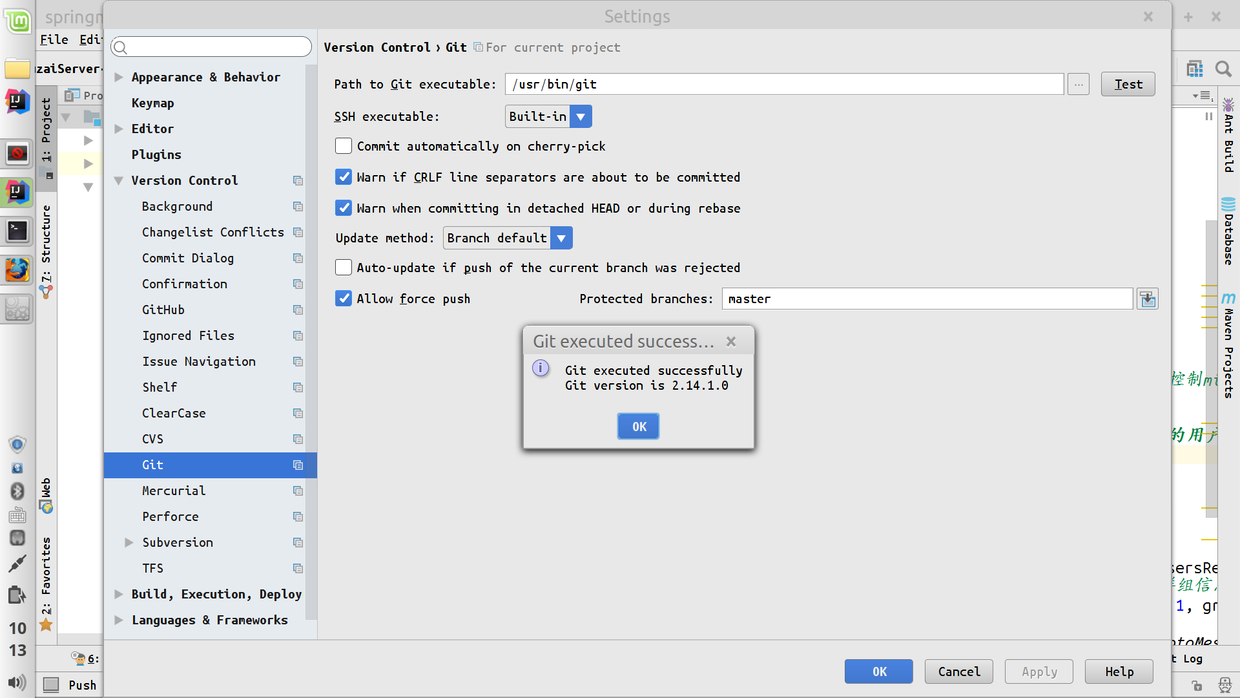The image size is (1240, 698).
Task: Enable Commit automatically on cherry-pick
Action: [x=343, y=146]
